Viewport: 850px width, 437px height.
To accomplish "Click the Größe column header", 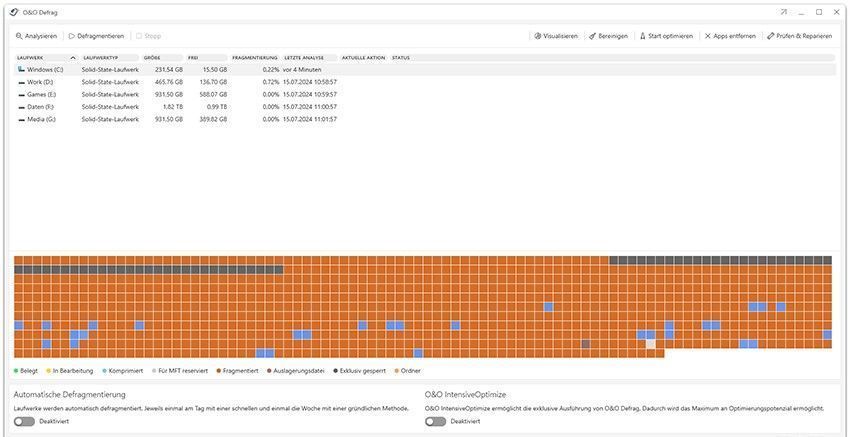I will tap(152, 58).
